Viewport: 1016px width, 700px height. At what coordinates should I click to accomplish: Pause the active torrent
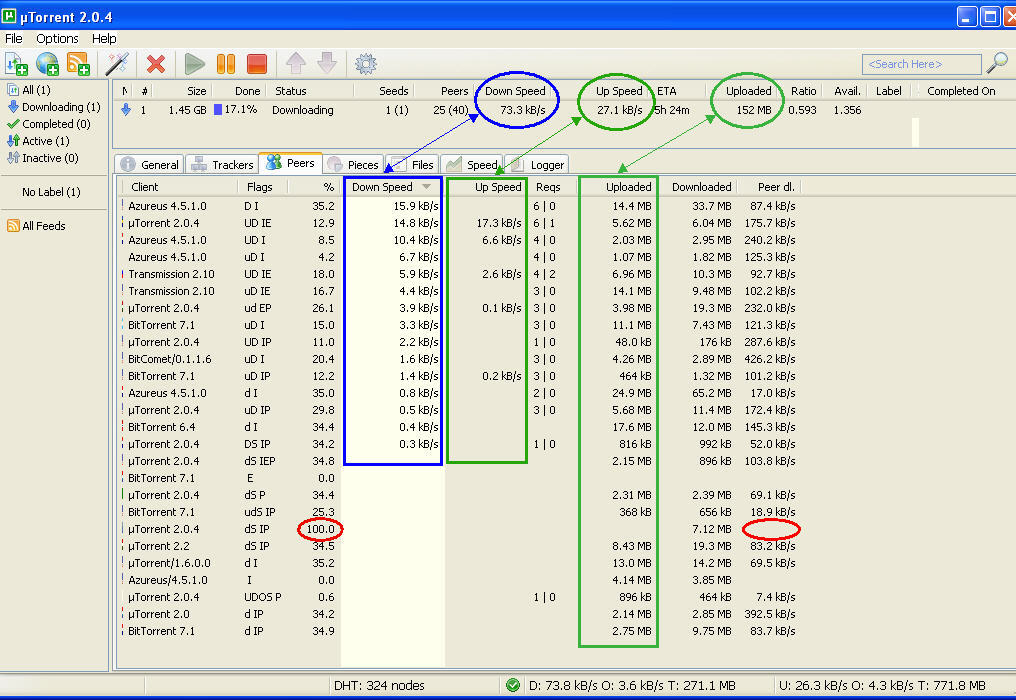coord(226,63)
